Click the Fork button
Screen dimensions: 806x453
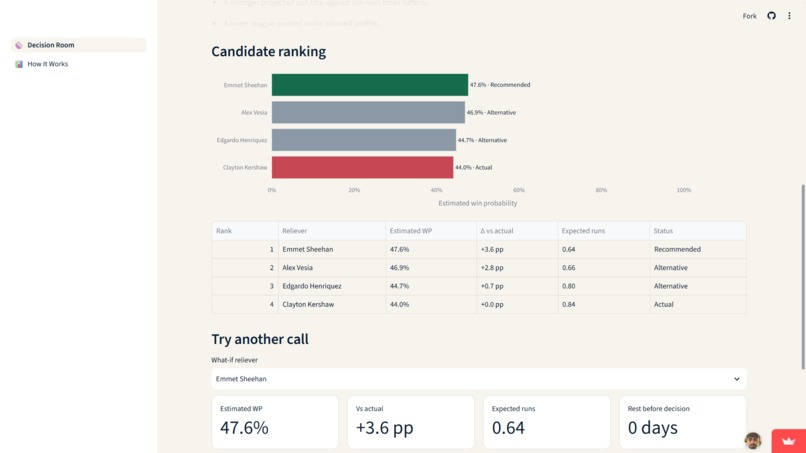click(749, 16)
